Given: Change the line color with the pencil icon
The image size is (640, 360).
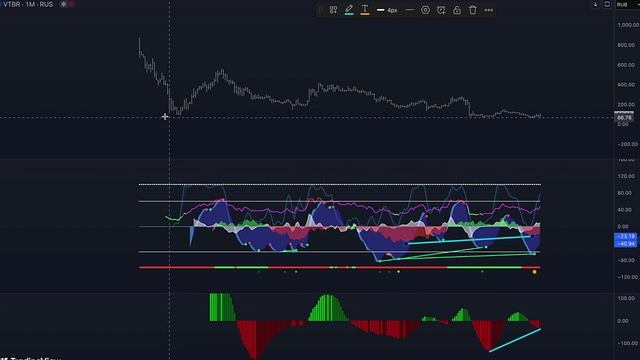Looking at the screenshot, I should (349, 10).
